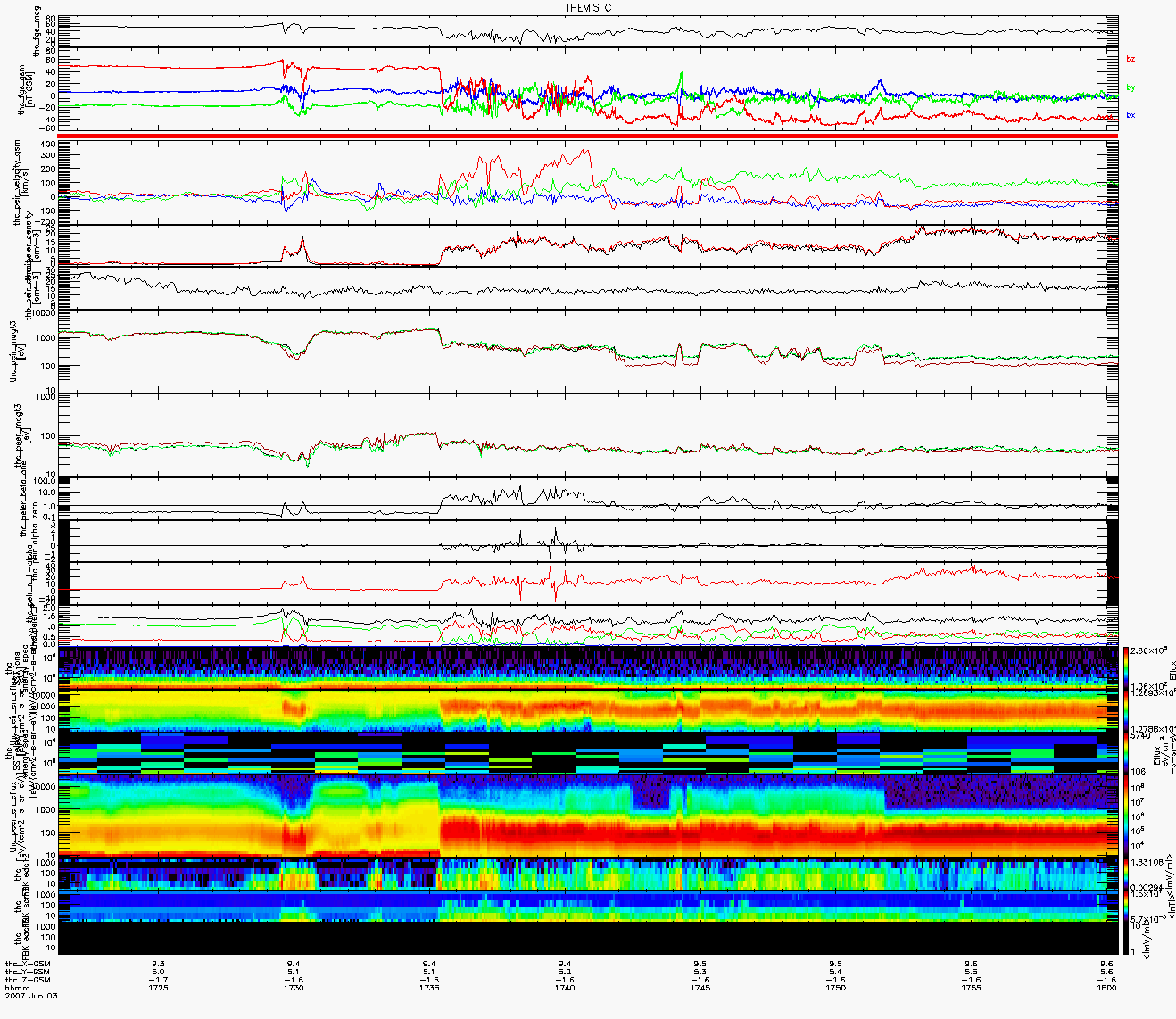Click the '1730' time tick label
Image resolution: width=1176 pixels, height=1019 pixels.
[x=294, y=988]
